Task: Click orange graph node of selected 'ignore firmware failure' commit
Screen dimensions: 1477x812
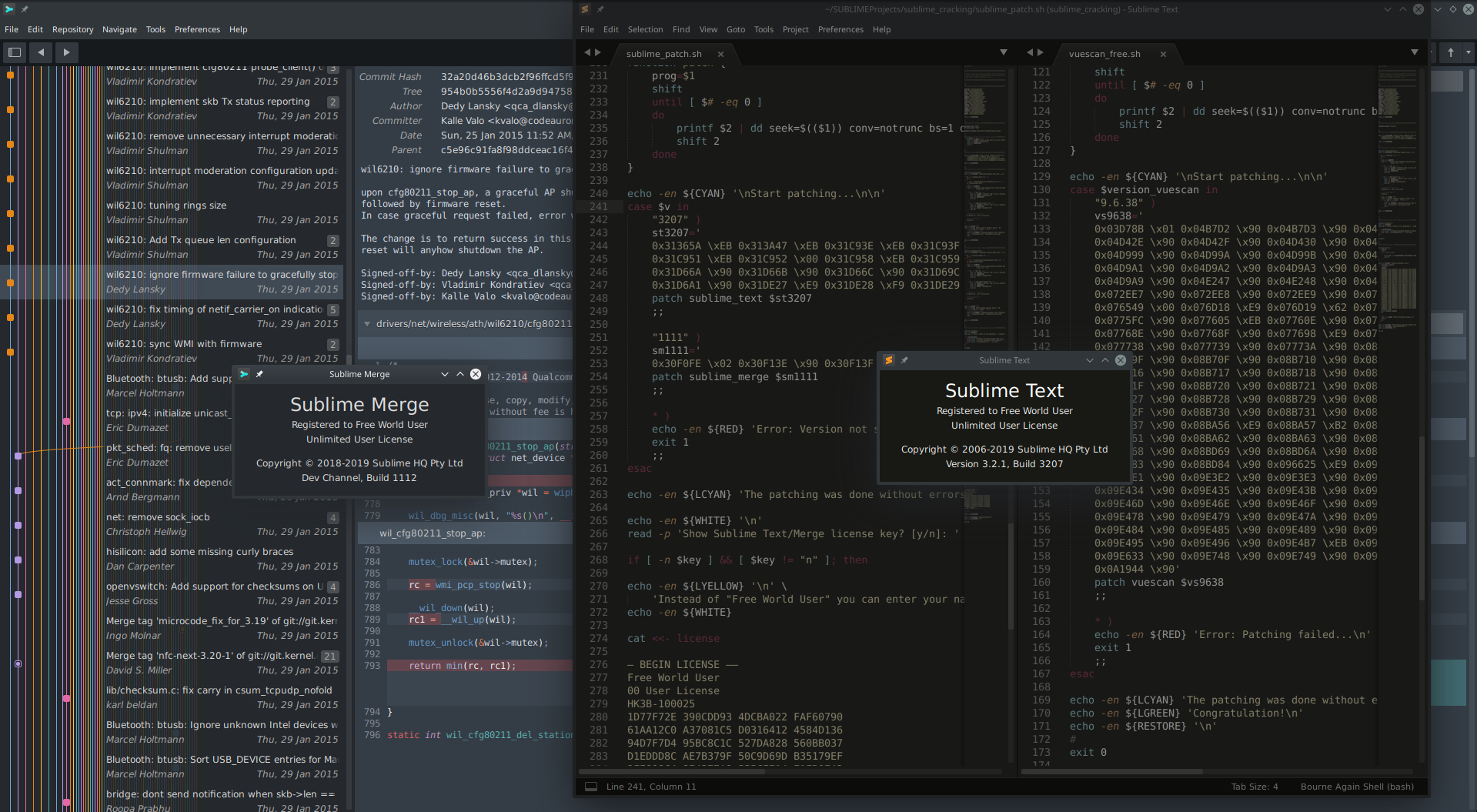Action: click(x=10, y=282)
